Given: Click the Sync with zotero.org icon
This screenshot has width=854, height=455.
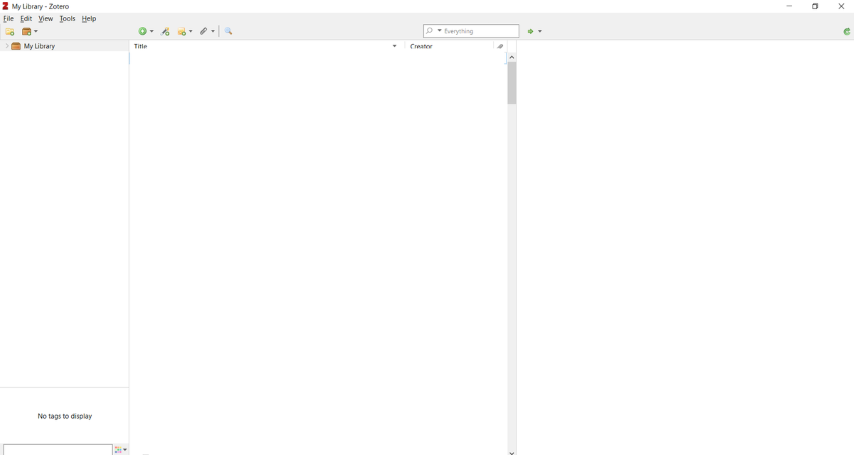Looking at the screenshot, I should coord(846,32).
